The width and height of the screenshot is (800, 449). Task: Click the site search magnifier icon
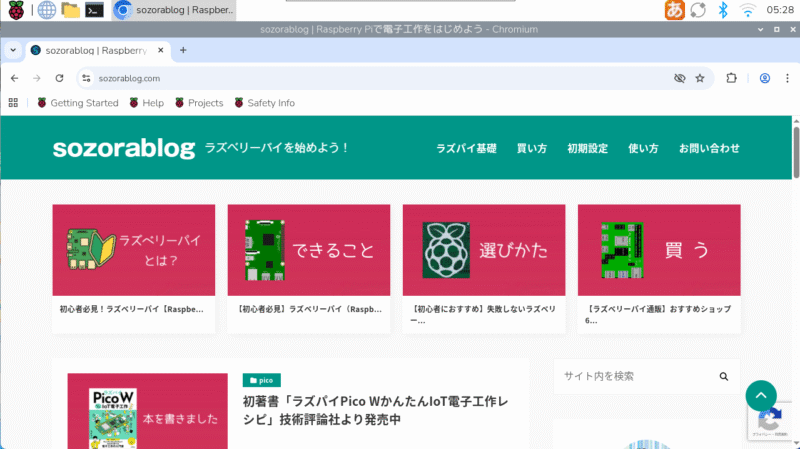[724, 377]
